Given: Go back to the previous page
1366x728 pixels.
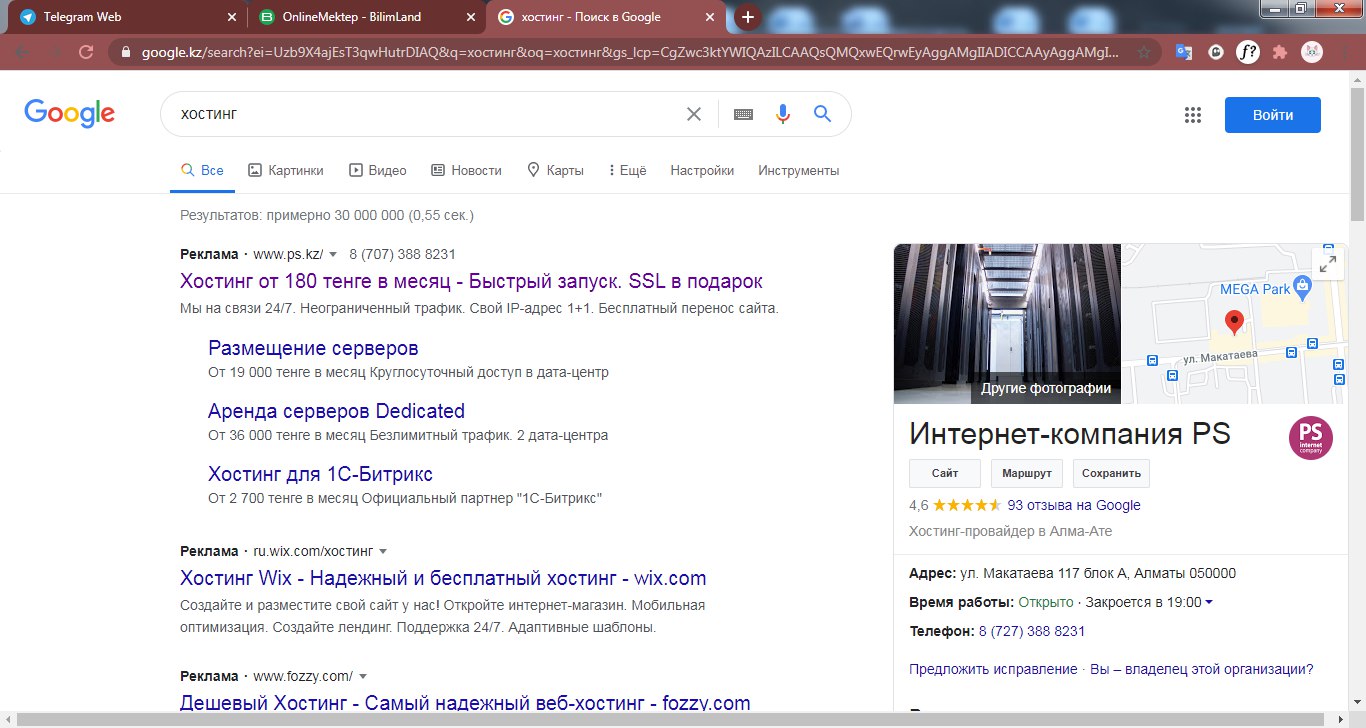Looking at the screenshot, I should [x=22, y=52].
